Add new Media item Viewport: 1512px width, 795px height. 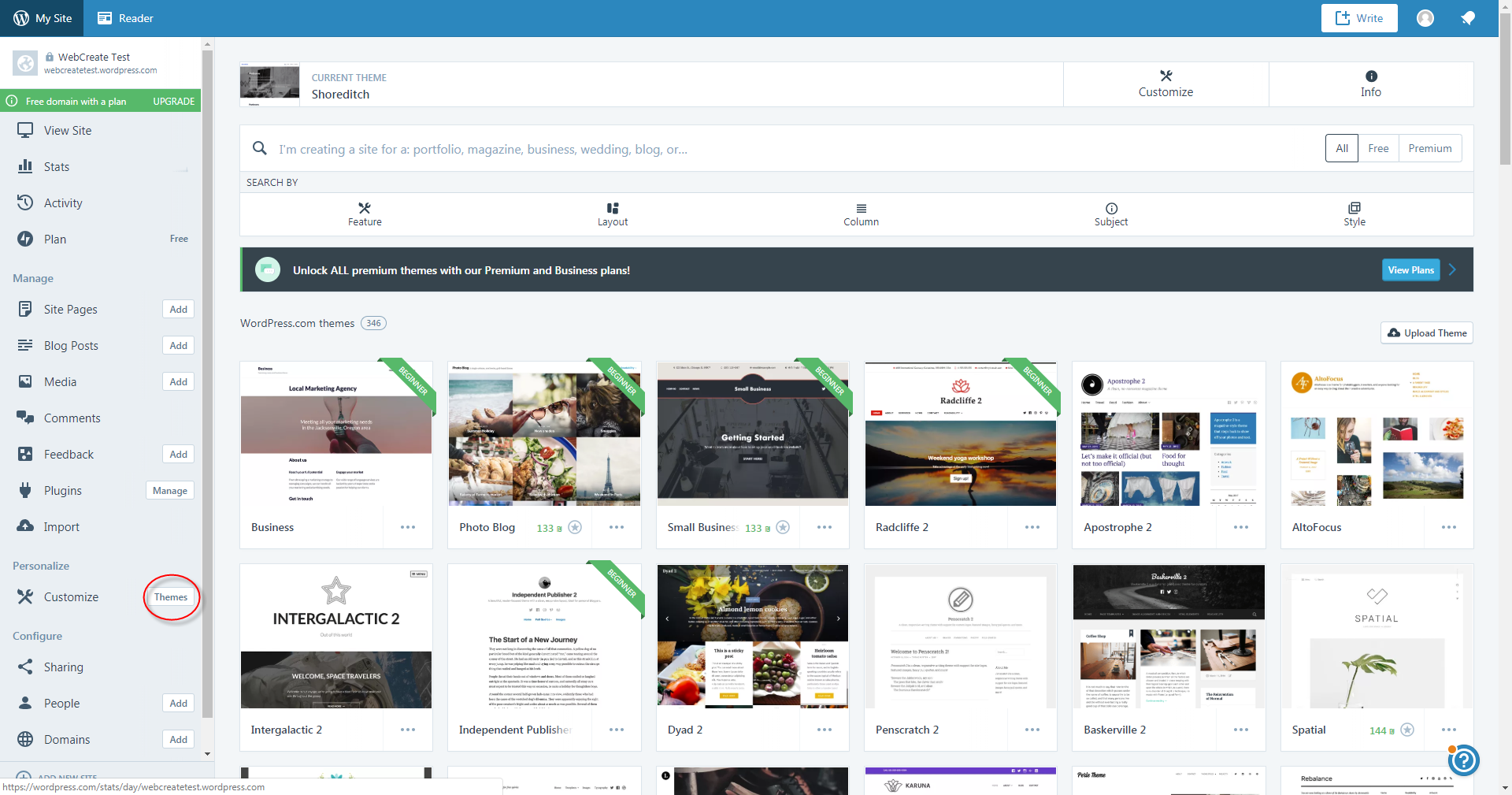coord(179,381)
